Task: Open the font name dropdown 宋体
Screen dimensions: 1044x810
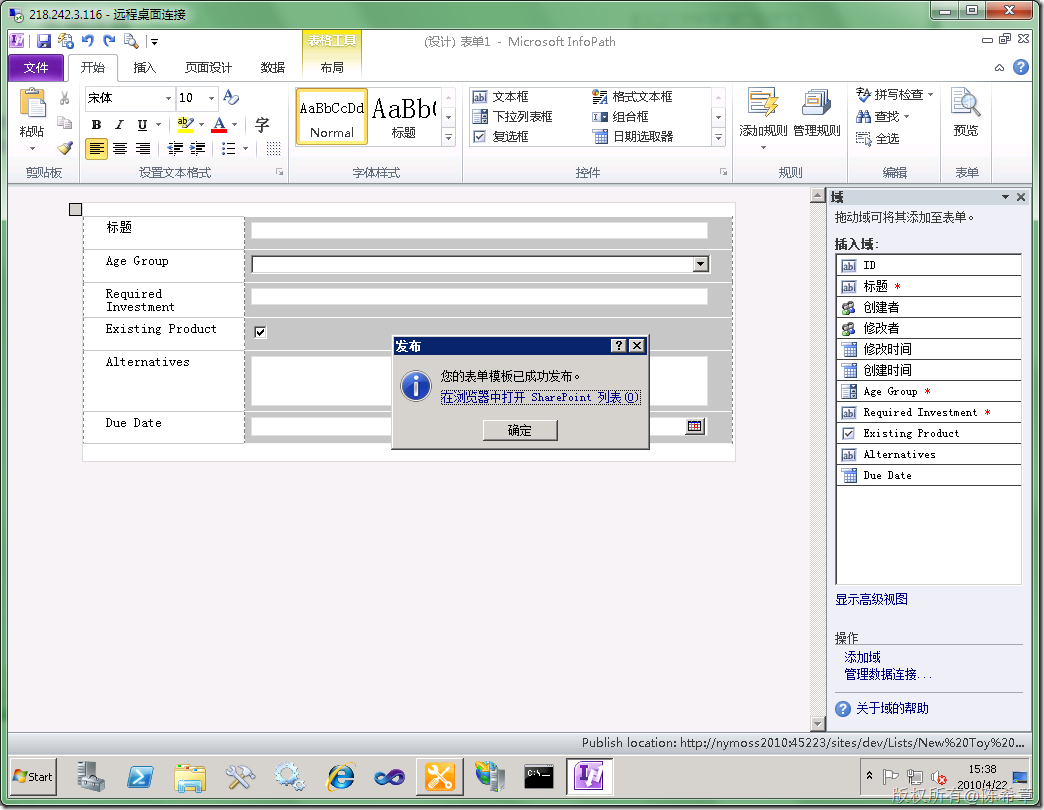Action: pyautogui.click(x=168, y=99)
